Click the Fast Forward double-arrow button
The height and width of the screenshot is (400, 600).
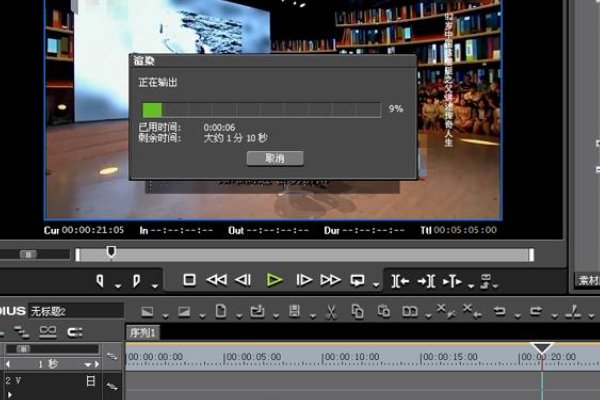331,281
